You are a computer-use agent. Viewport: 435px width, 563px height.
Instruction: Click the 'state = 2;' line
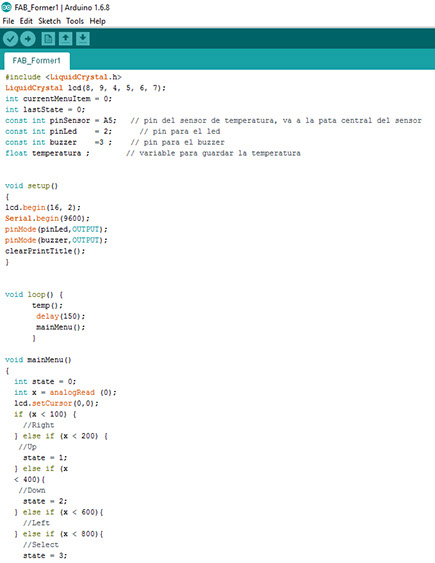pos(45,501)
